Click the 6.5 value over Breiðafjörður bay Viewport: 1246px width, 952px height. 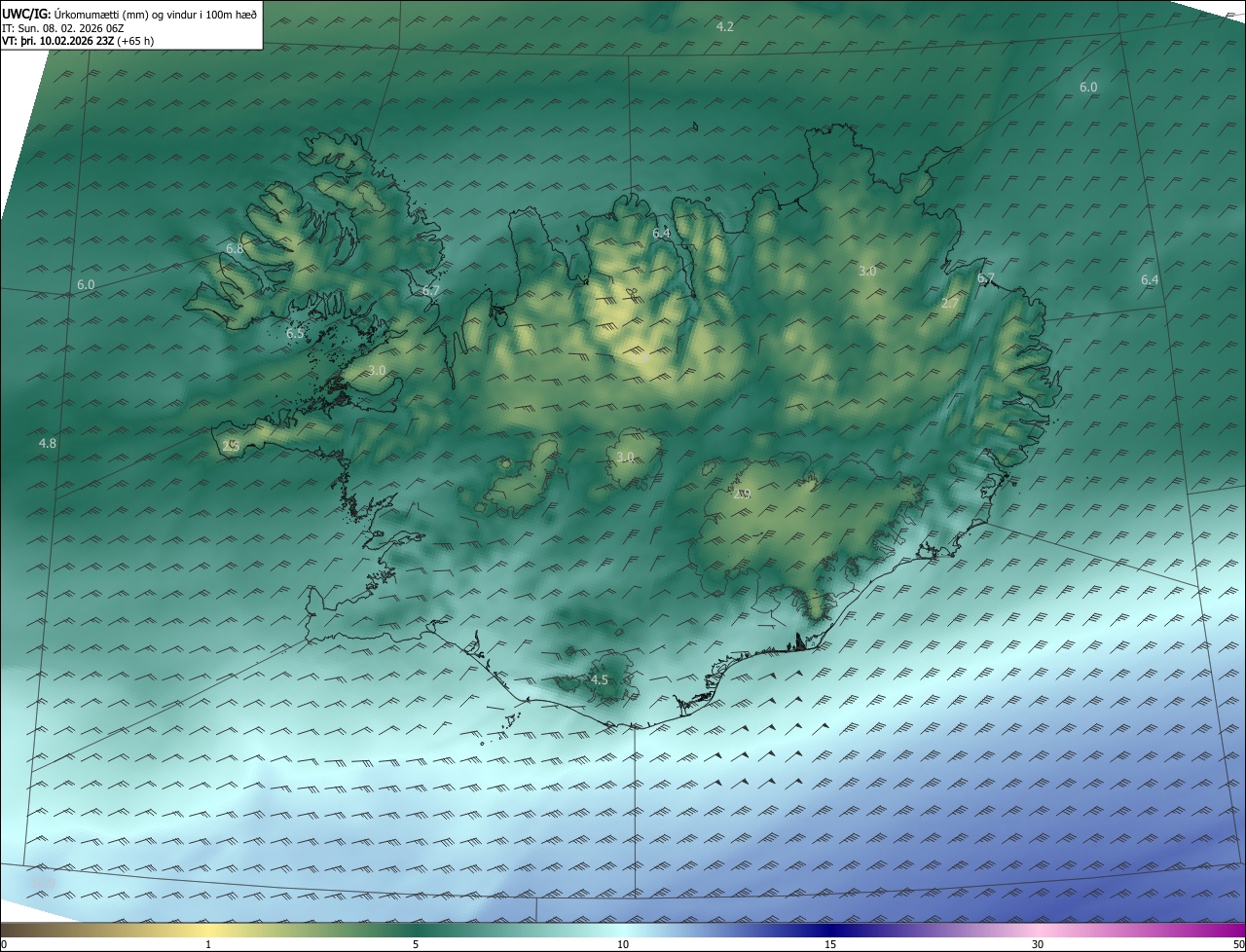(295, 333)
